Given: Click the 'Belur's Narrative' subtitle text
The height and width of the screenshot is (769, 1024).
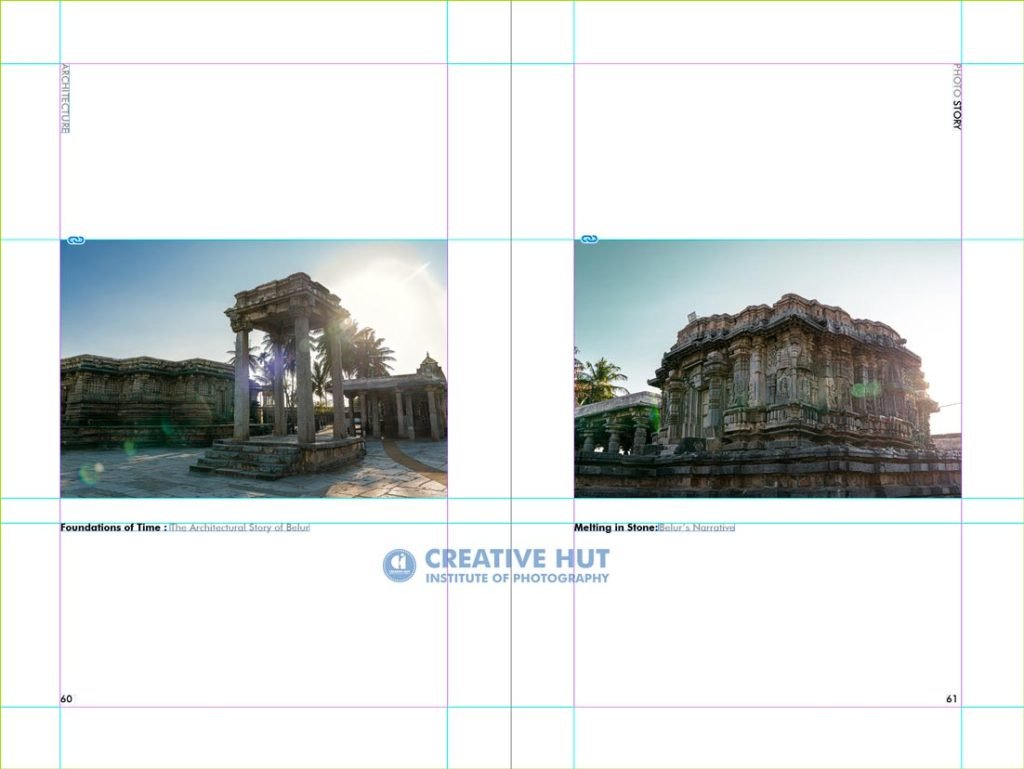Looking at the screenshot, I should pos(697,527).
